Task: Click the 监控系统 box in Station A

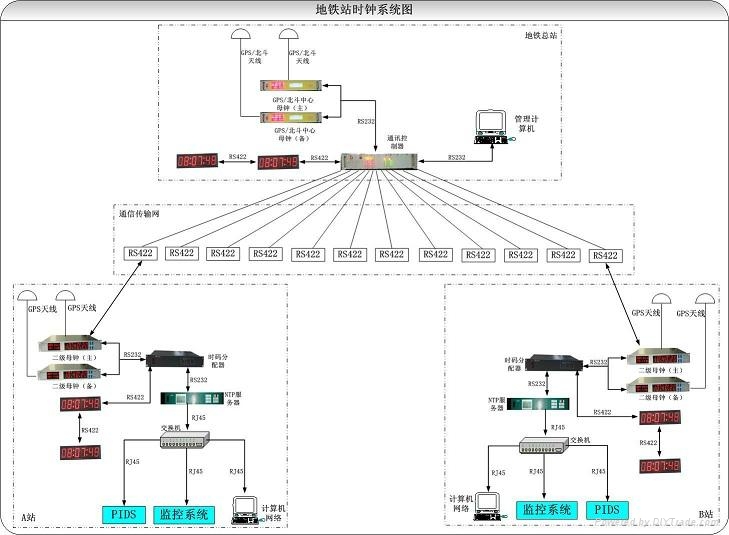Action: (x=183, y=514)
